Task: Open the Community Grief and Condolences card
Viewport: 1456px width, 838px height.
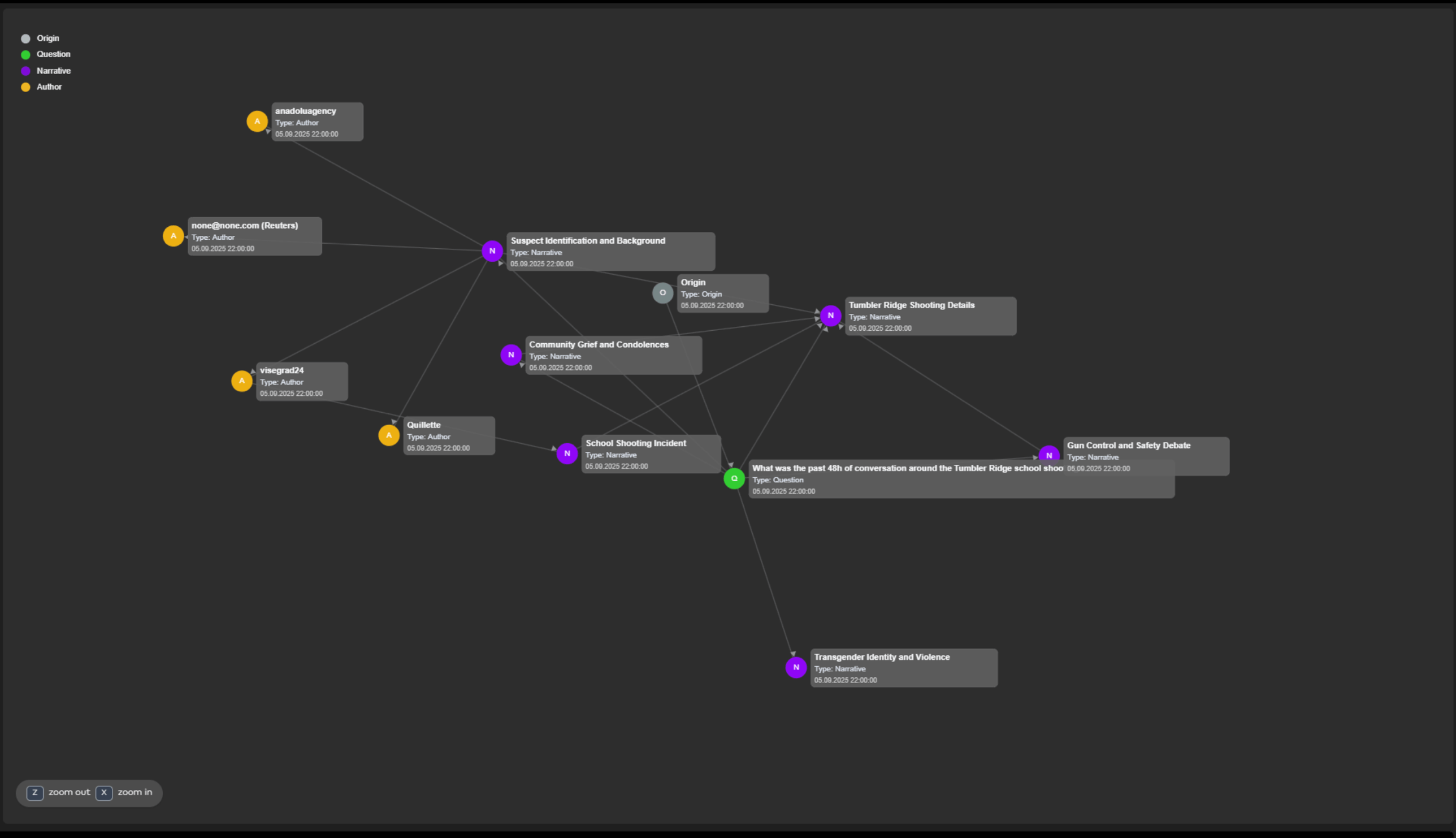Action: [614, 356]
